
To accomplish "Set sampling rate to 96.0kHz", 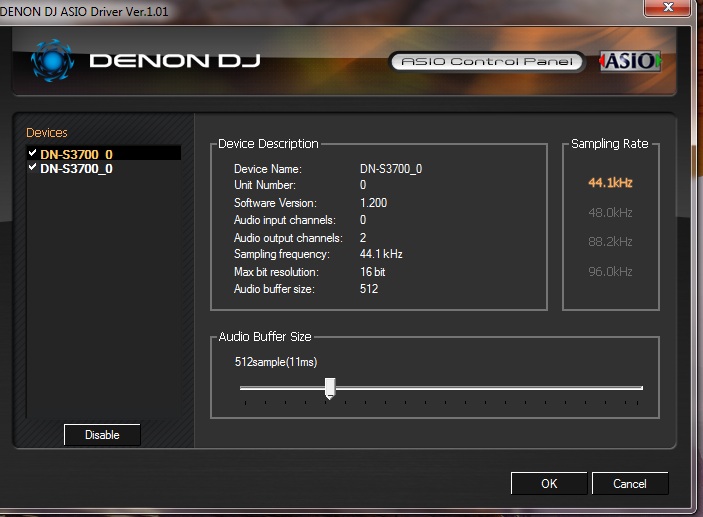I will 609,272.
